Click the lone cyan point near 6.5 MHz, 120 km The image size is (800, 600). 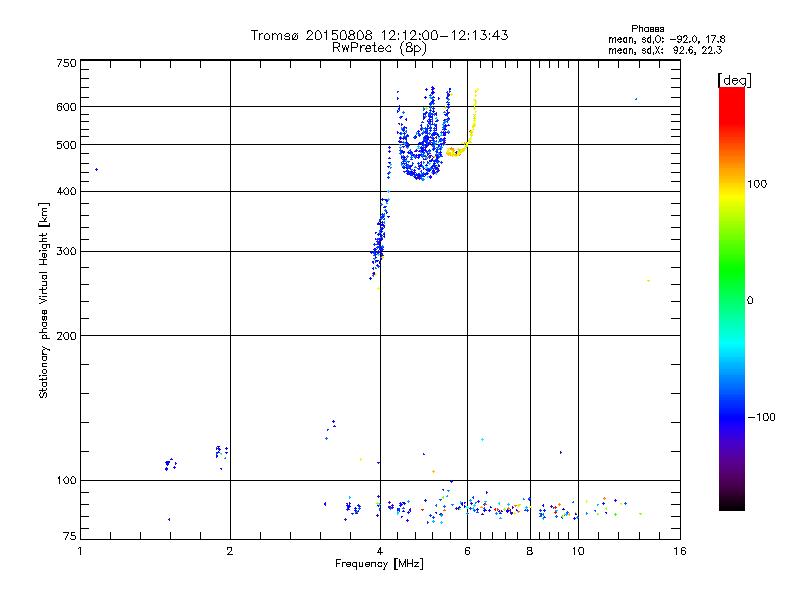(482, 439)
